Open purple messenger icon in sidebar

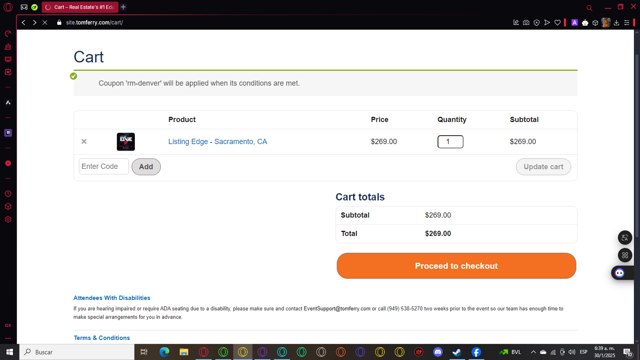tap(8, 133)
